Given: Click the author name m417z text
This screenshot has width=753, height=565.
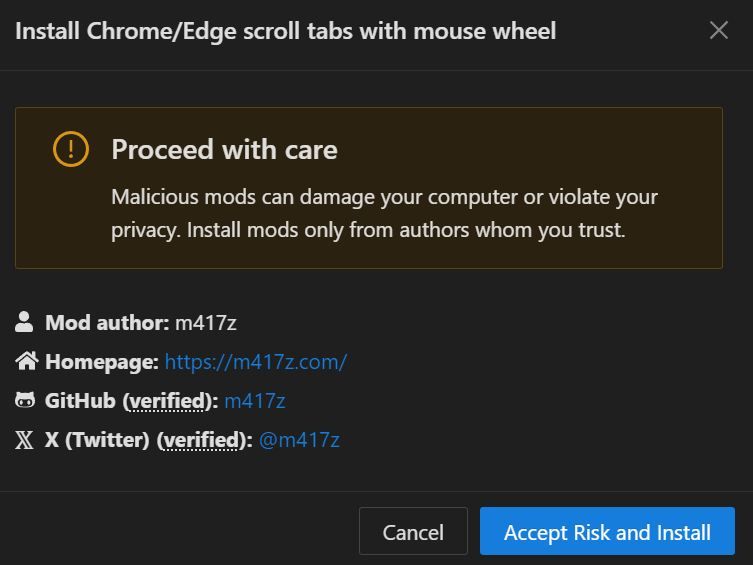Looking at the screenshot, I should click(205, 322).
